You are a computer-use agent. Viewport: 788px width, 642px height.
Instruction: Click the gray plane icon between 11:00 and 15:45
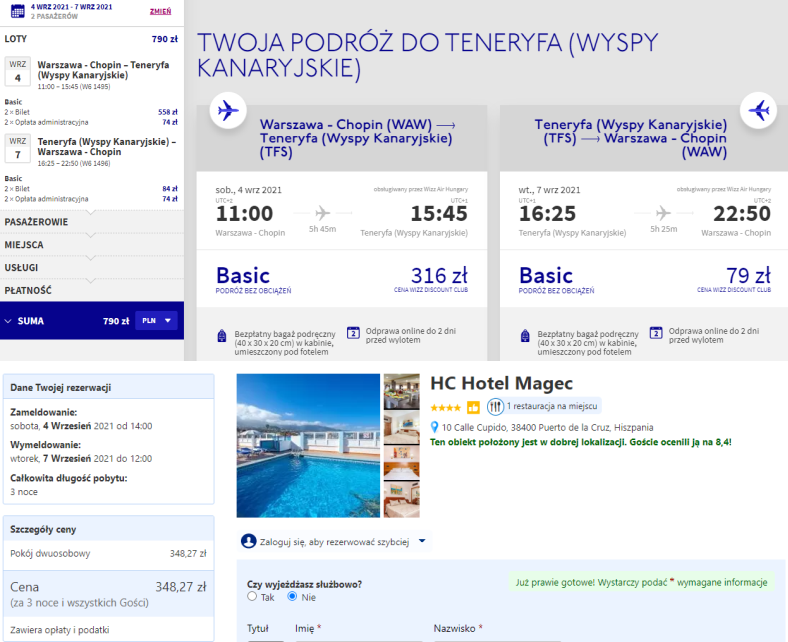323,213
